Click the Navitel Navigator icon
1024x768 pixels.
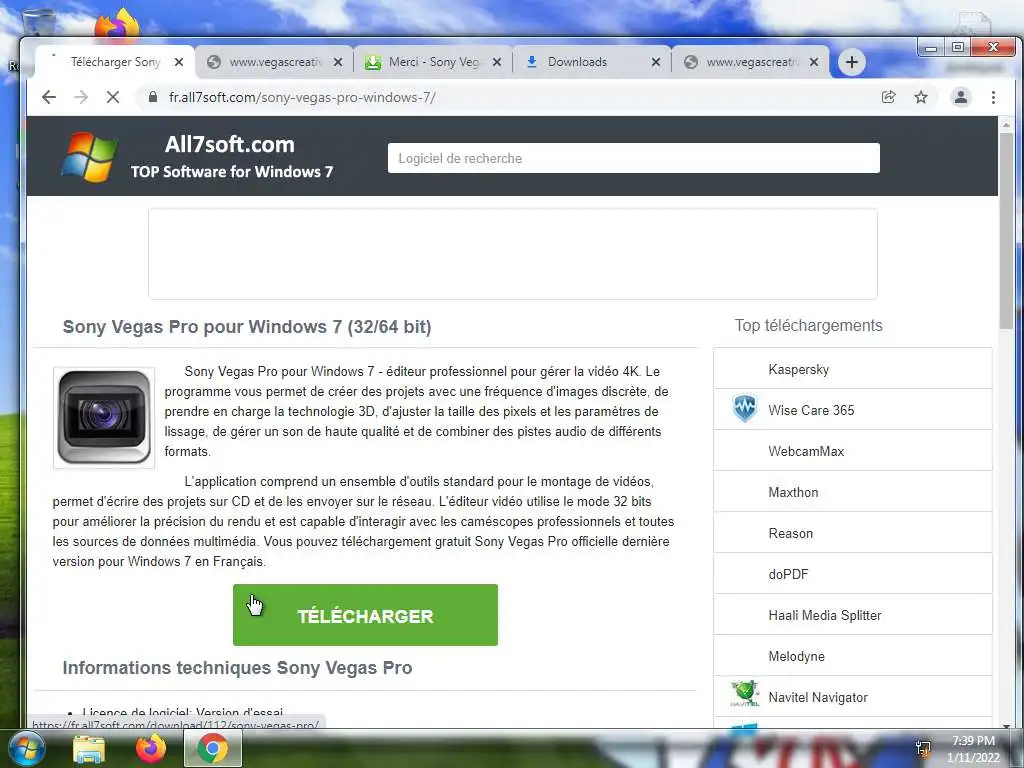point(744,694)
